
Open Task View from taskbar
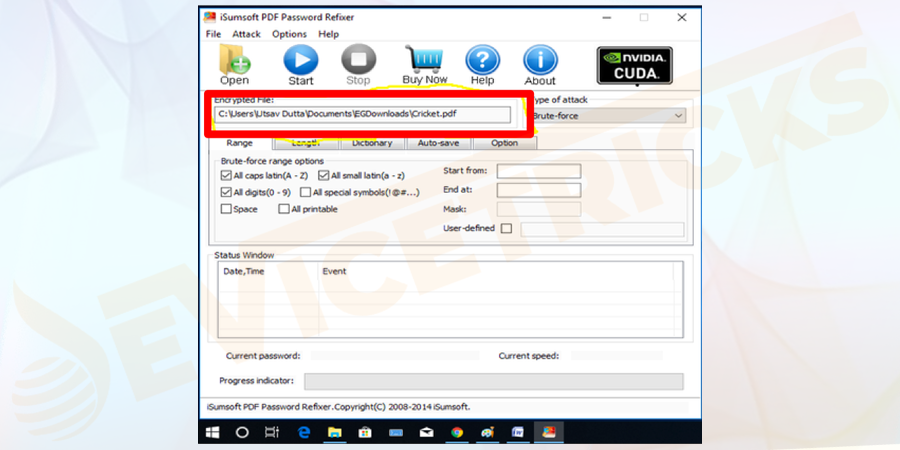click(271, 432)
